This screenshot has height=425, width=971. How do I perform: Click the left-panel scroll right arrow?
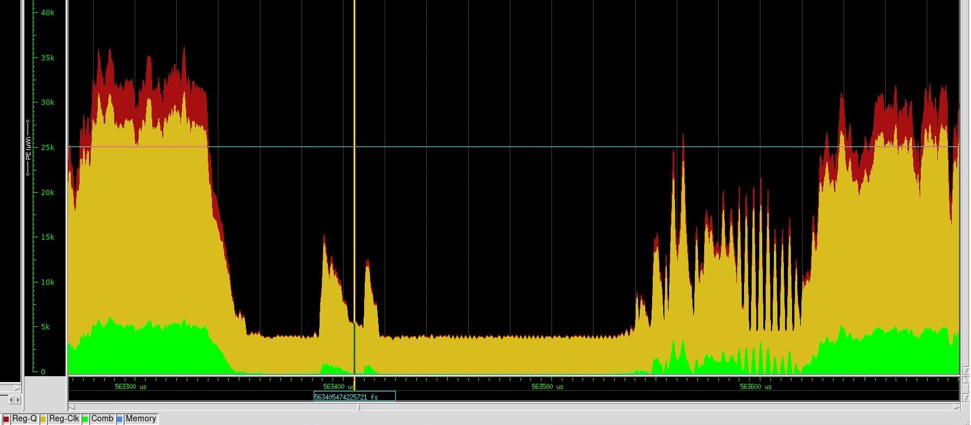18,399
